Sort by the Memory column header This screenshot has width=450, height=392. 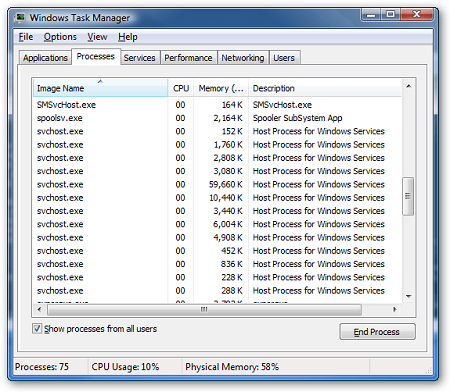pos(221,88)
